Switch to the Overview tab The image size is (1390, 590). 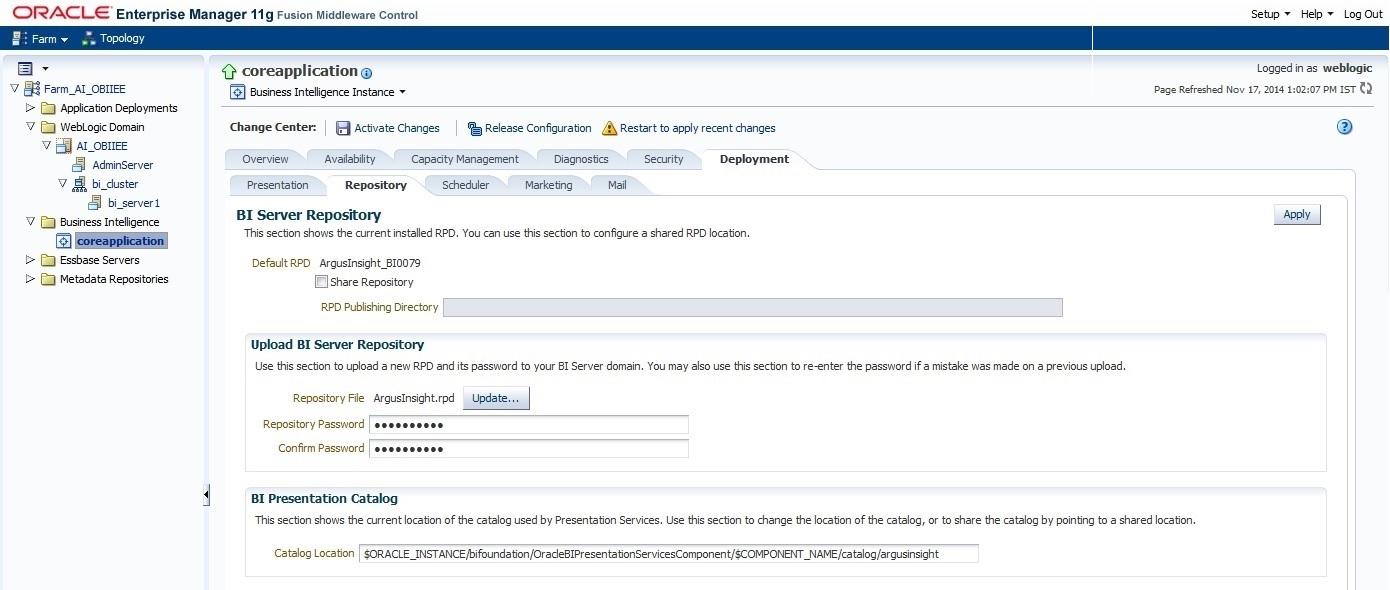[265, 159]
